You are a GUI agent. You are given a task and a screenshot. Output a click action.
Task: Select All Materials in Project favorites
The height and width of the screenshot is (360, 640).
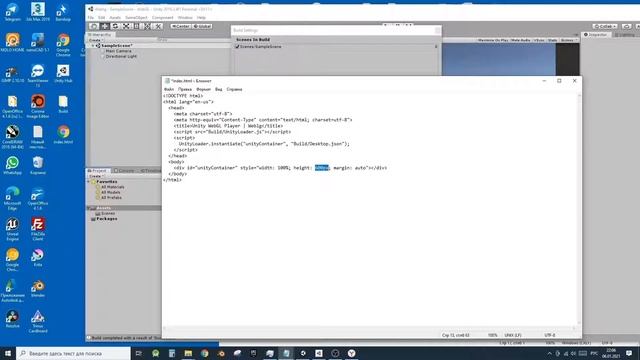click(x=112, y=187)
